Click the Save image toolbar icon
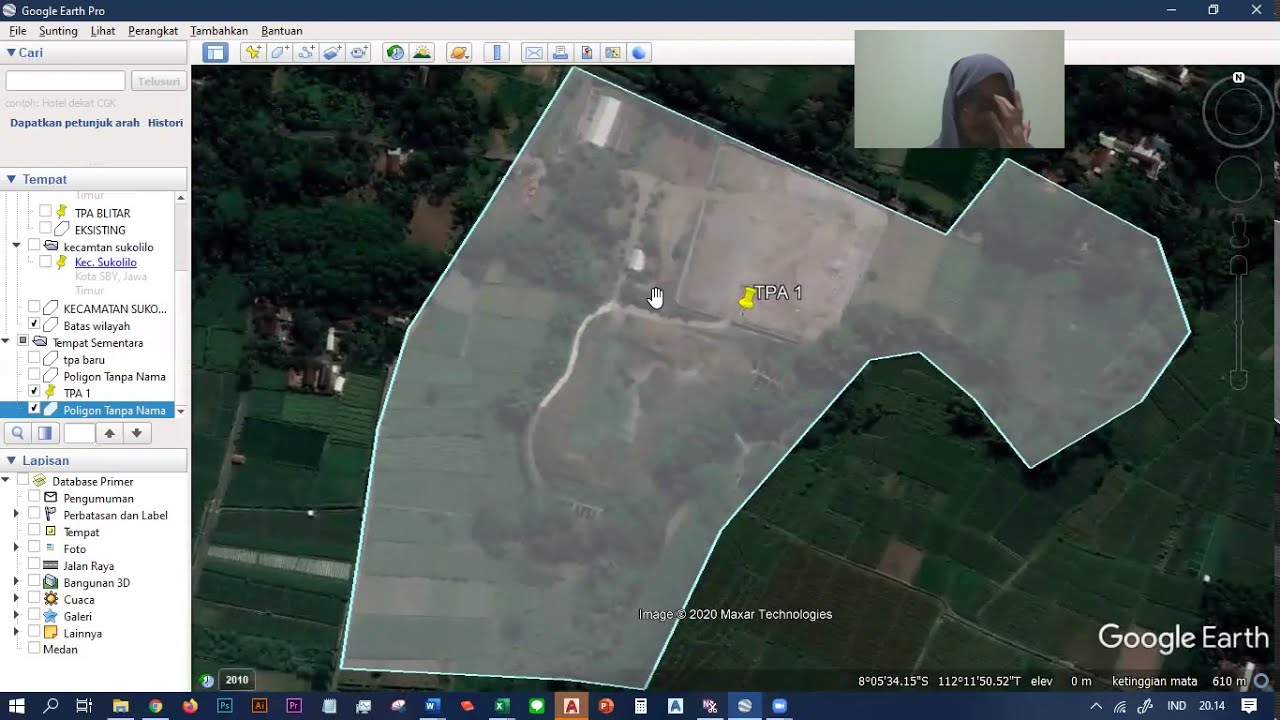This screenshot has width=1280, height=720. 587,52
